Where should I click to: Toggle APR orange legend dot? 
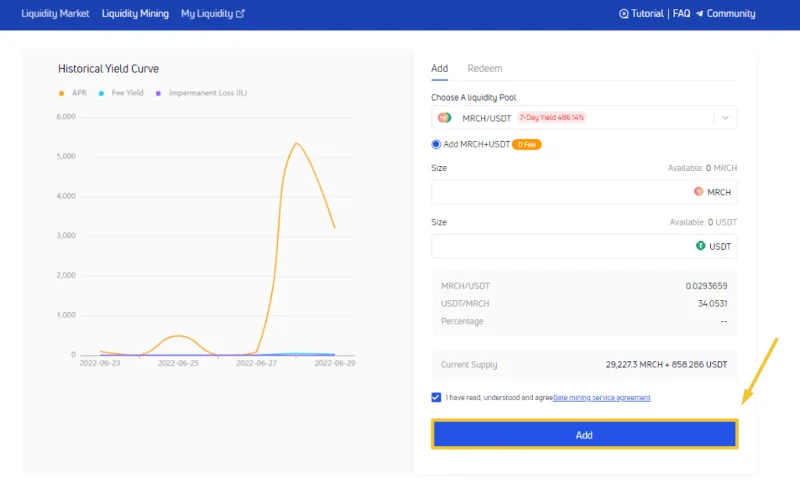tap(61, 93)
